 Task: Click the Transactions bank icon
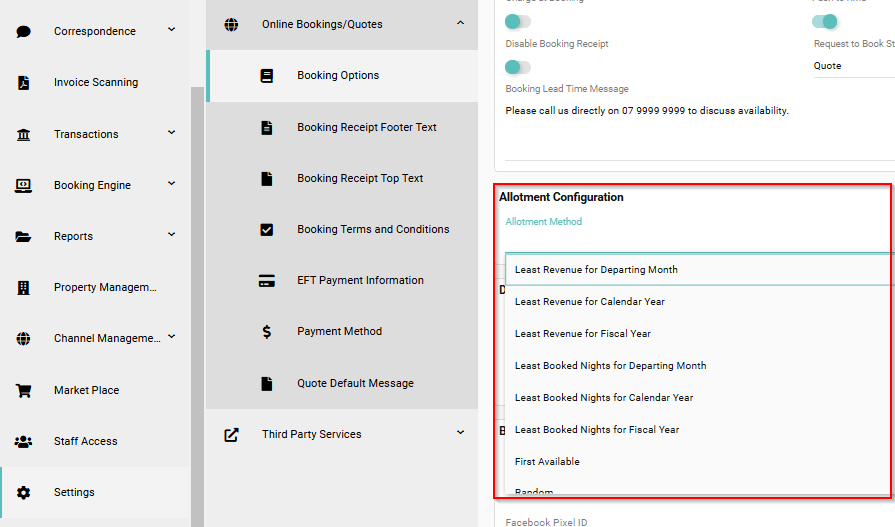click(24, 134)
